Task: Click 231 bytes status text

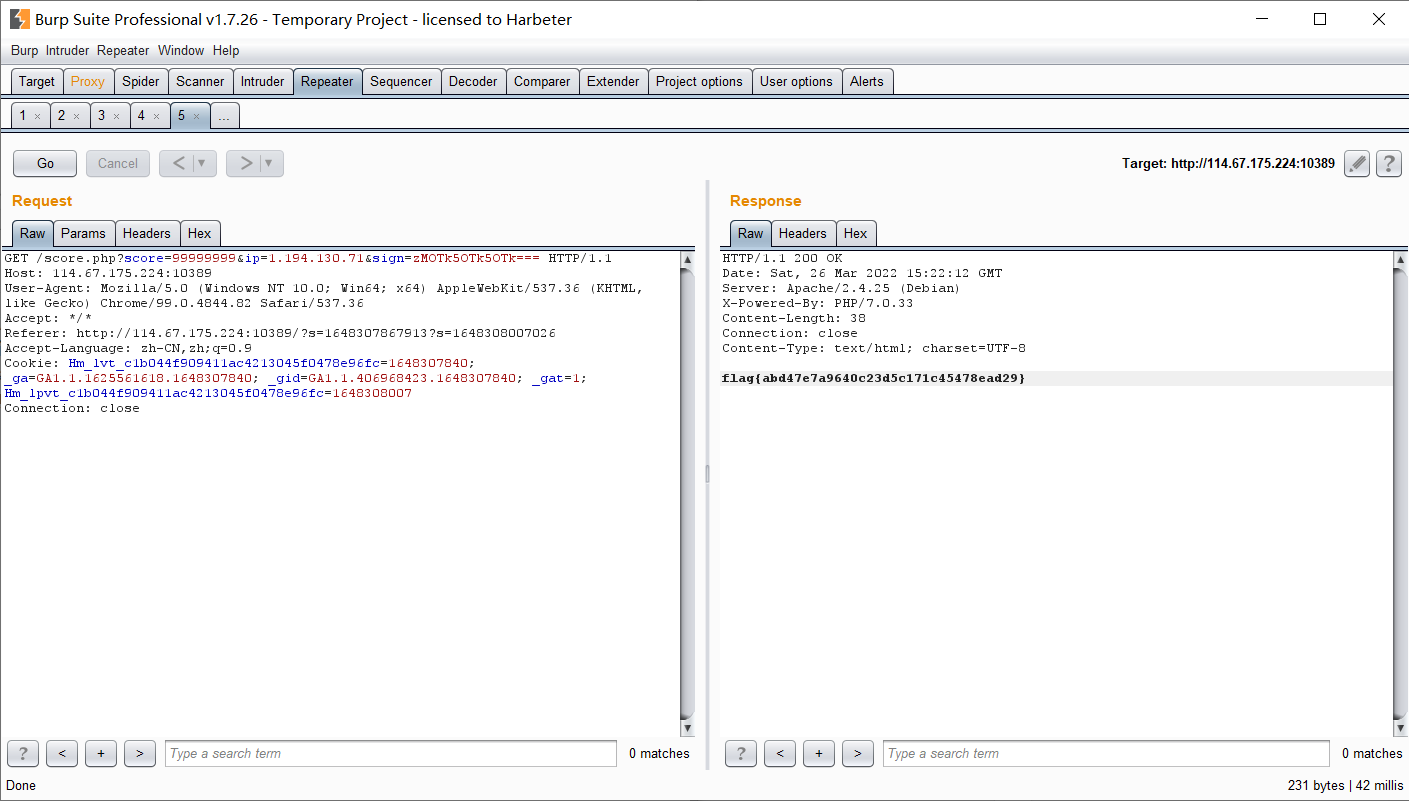Action: click(1316, 785)
